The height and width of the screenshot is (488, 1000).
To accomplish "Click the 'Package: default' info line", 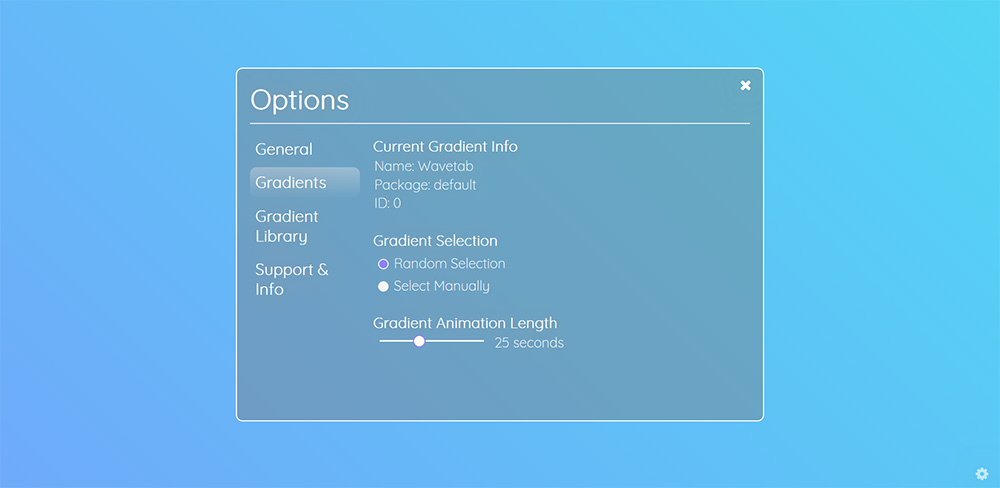I will [x=425, y=185].
